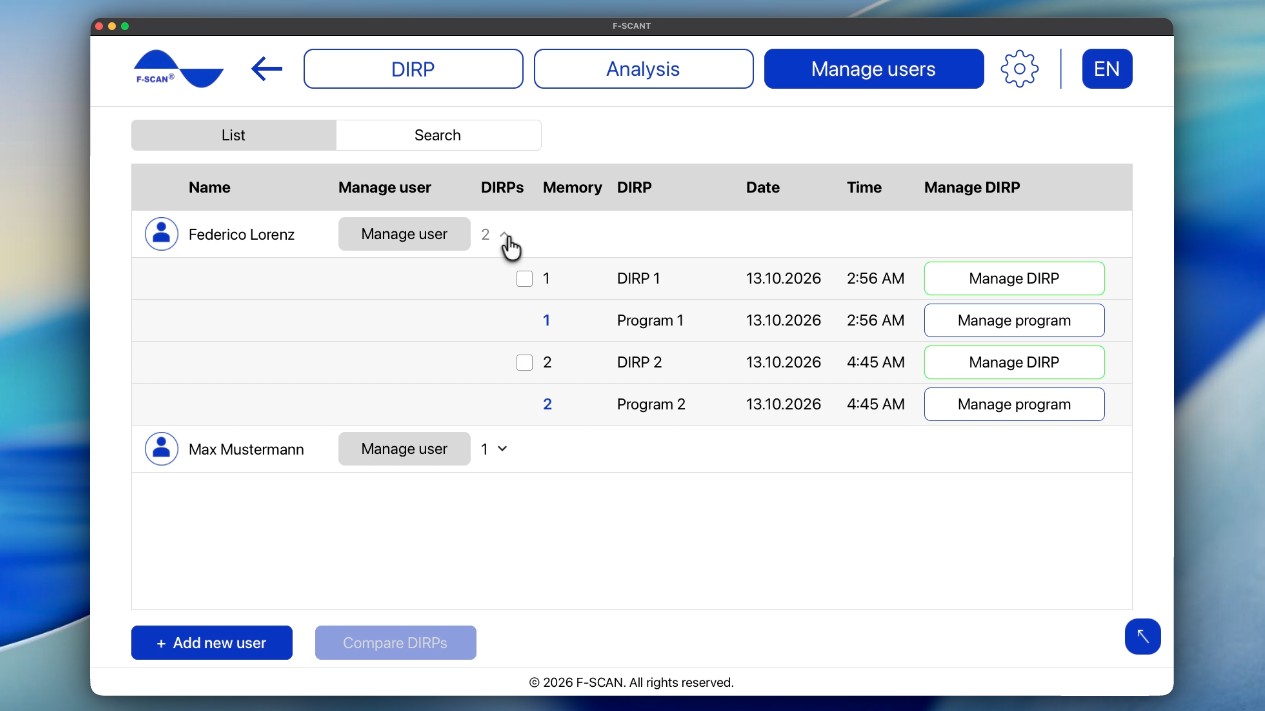Click the date in the DIRP 1 row
Viewport: 1265px width, 711px height.
pyautogui.click(x=784, y=279)
